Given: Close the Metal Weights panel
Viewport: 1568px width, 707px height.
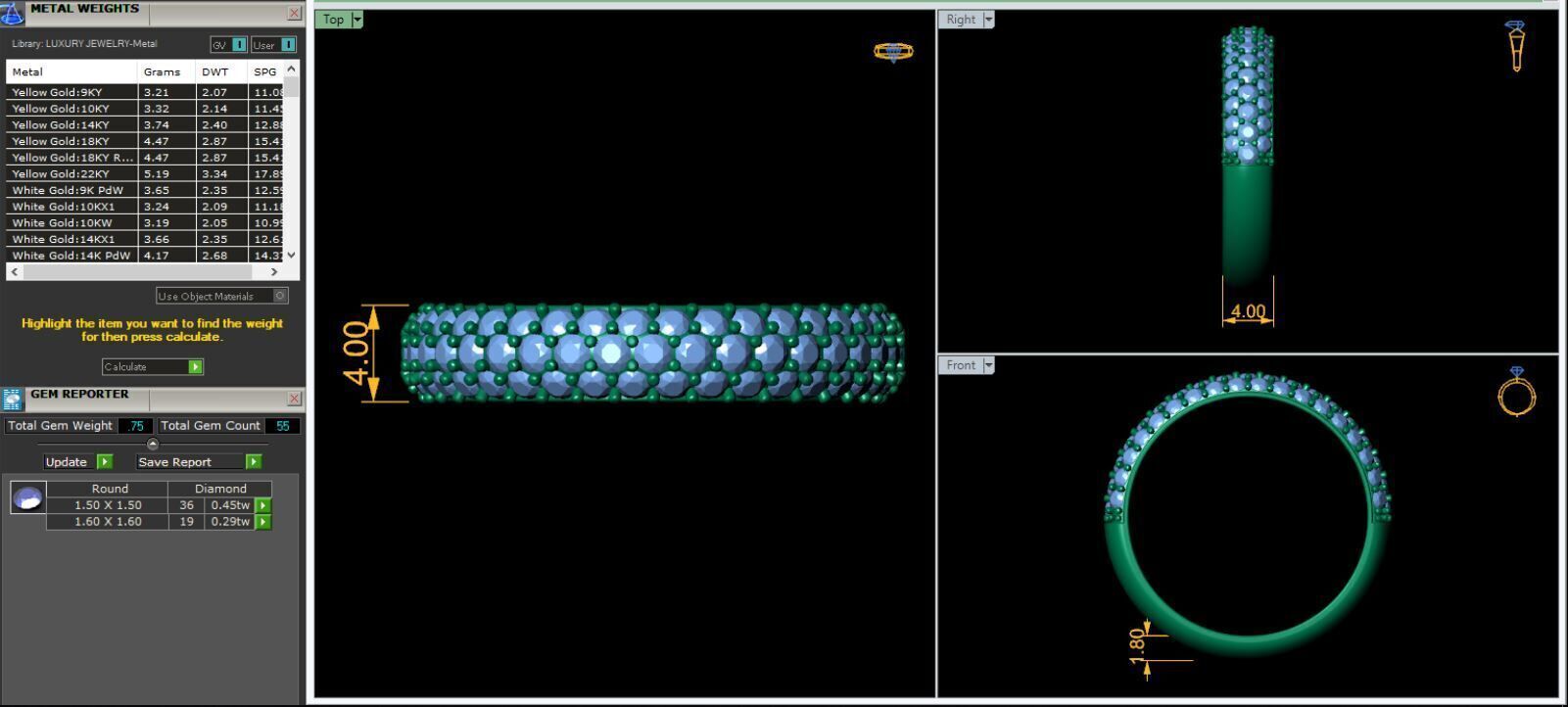Looking at the screenshot, I should point(295,13).
